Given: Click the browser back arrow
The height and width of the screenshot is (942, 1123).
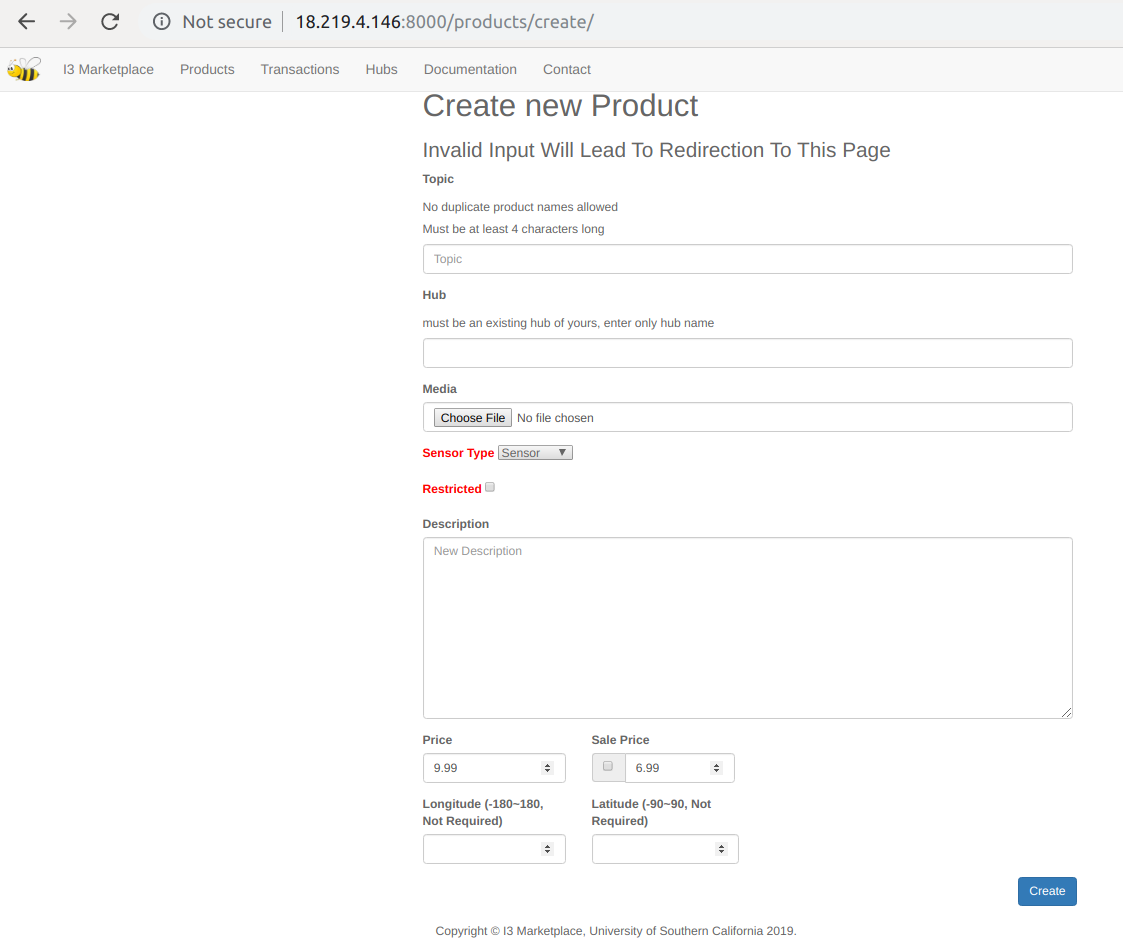Looking at the screenshot, I should 26,21.
